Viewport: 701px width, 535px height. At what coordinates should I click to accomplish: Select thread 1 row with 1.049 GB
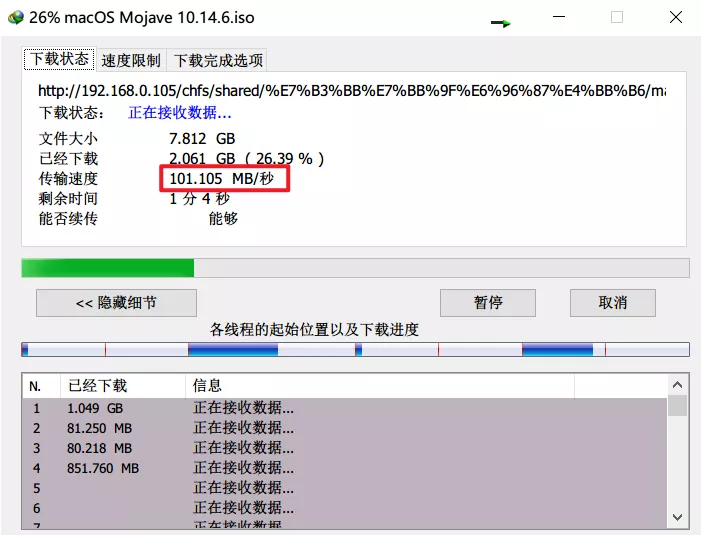point(345,408)
